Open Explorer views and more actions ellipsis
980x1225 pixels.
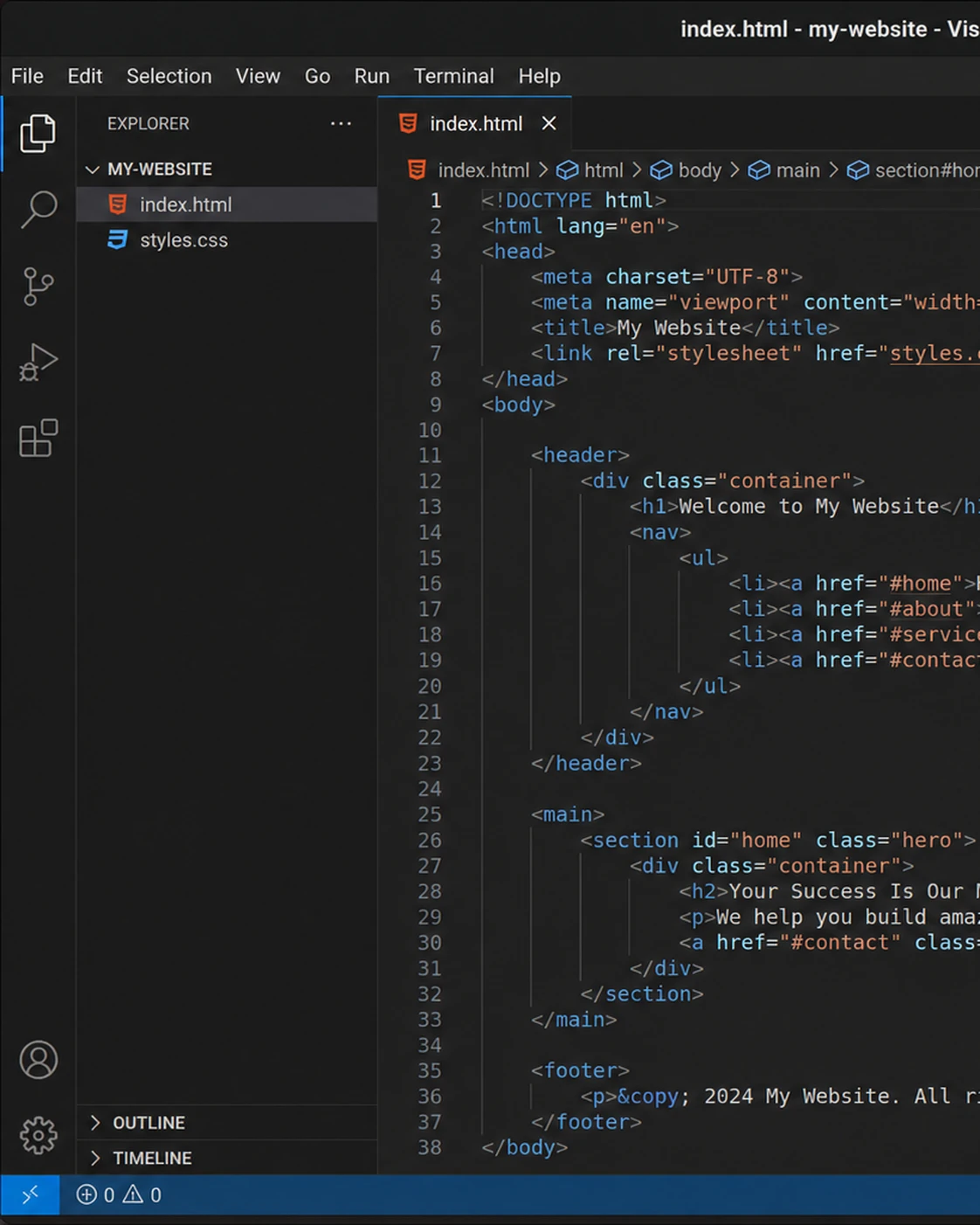pos(341,124)
